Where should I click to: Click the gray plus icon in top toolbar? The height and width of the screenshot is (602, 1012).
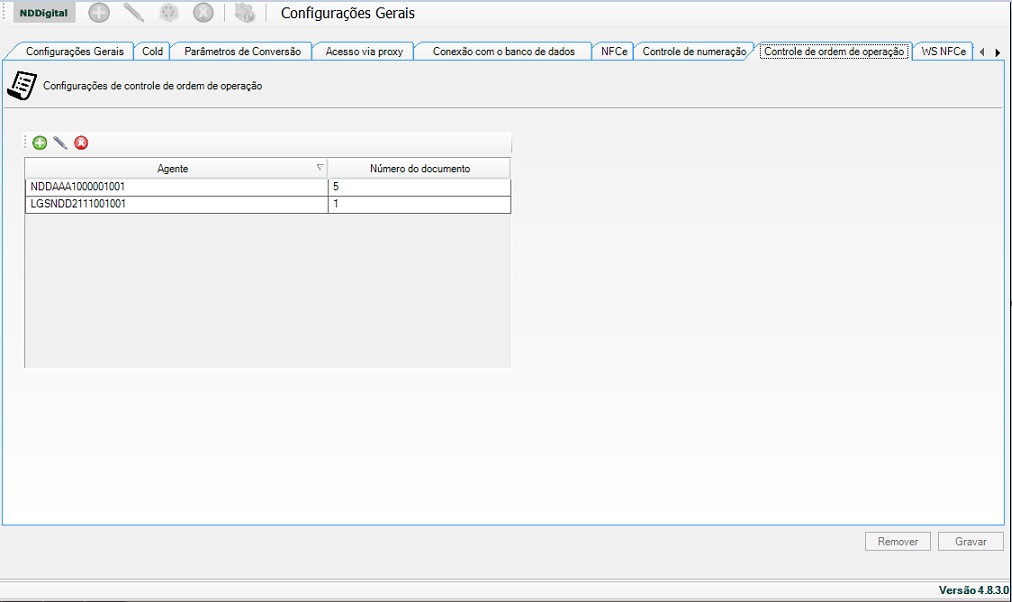click(99, 13)
